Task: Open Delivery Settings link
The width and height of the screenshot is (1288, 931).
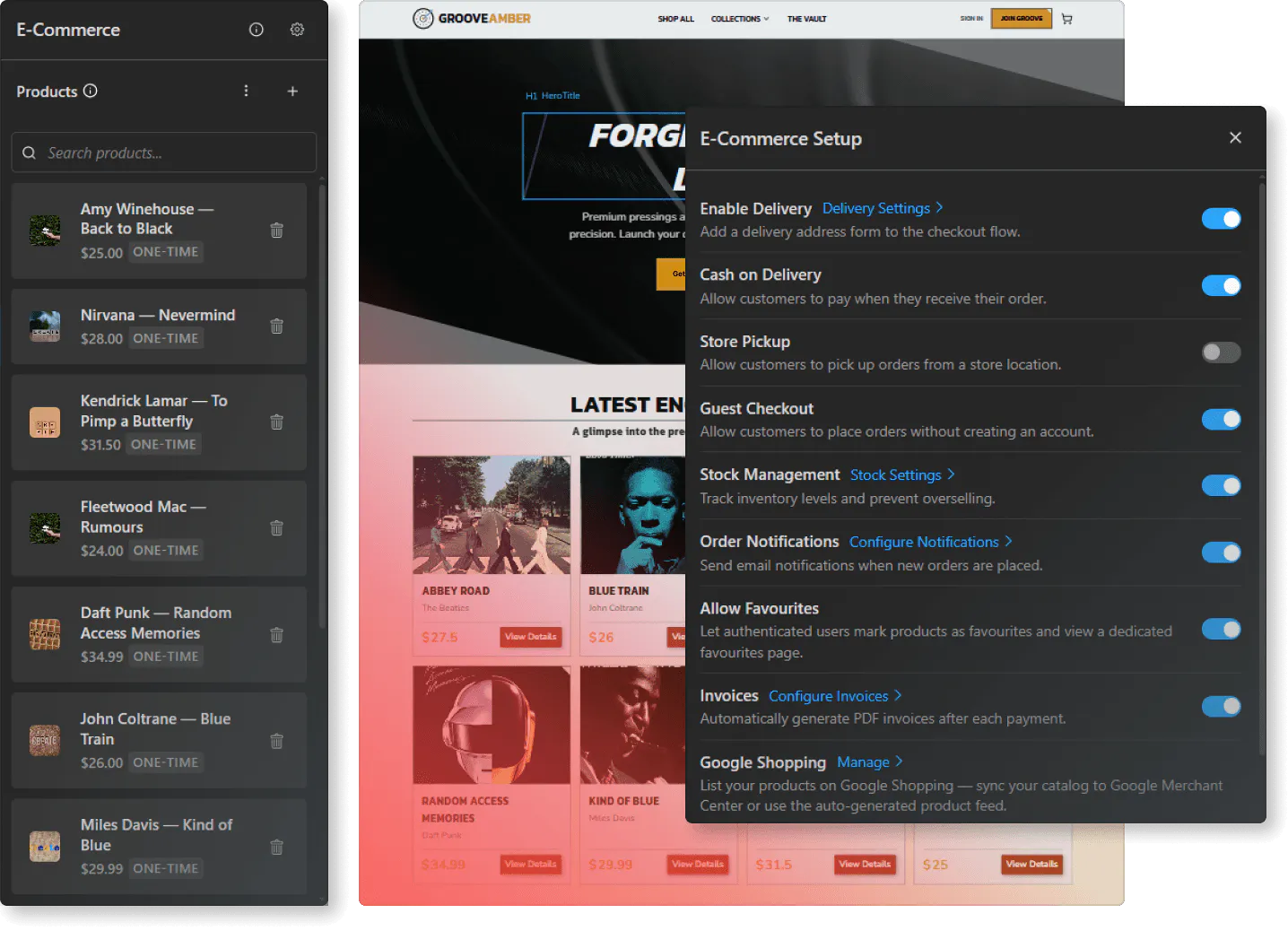Action: point(883,208)
